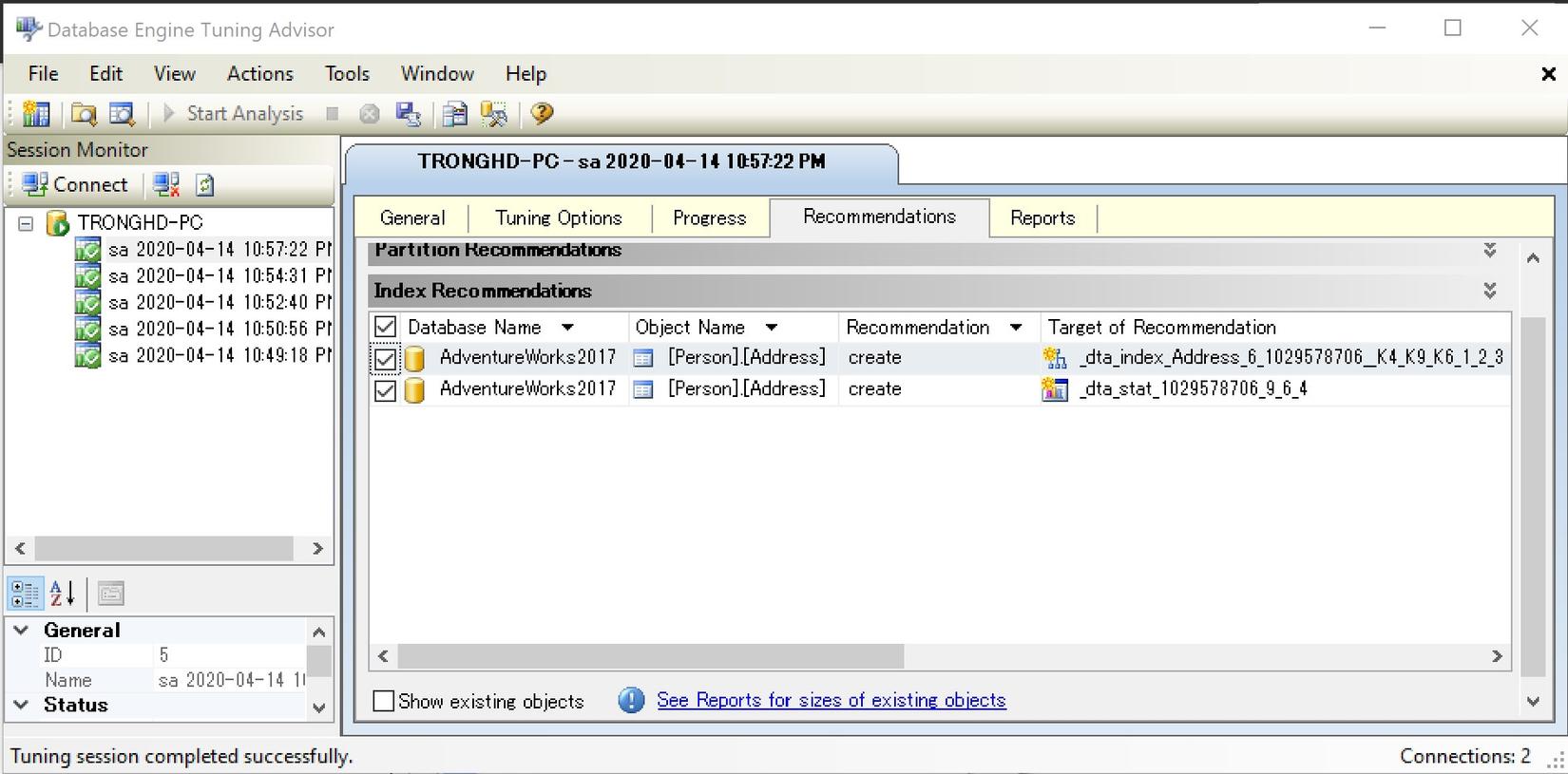
Task: Refresh the Session Monitor list icon
Action: tap(204, 184)
